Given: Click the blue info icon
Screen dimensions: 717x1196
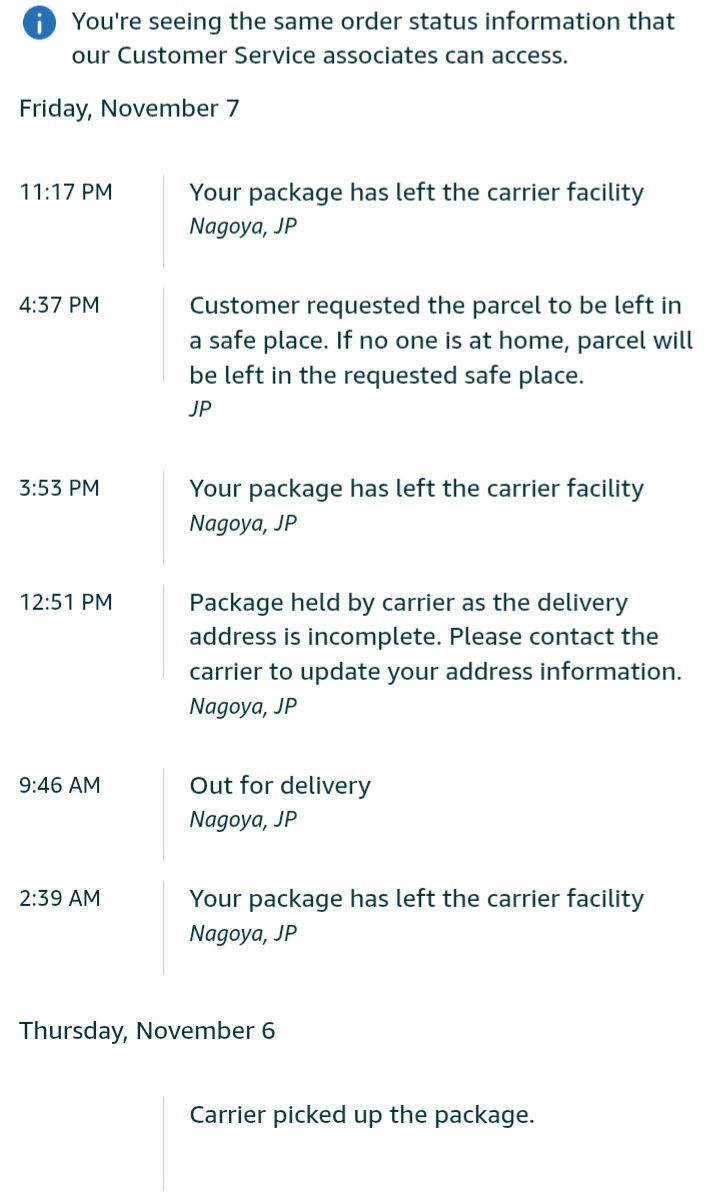Looking at the screenshot, I should pos(39,26).
